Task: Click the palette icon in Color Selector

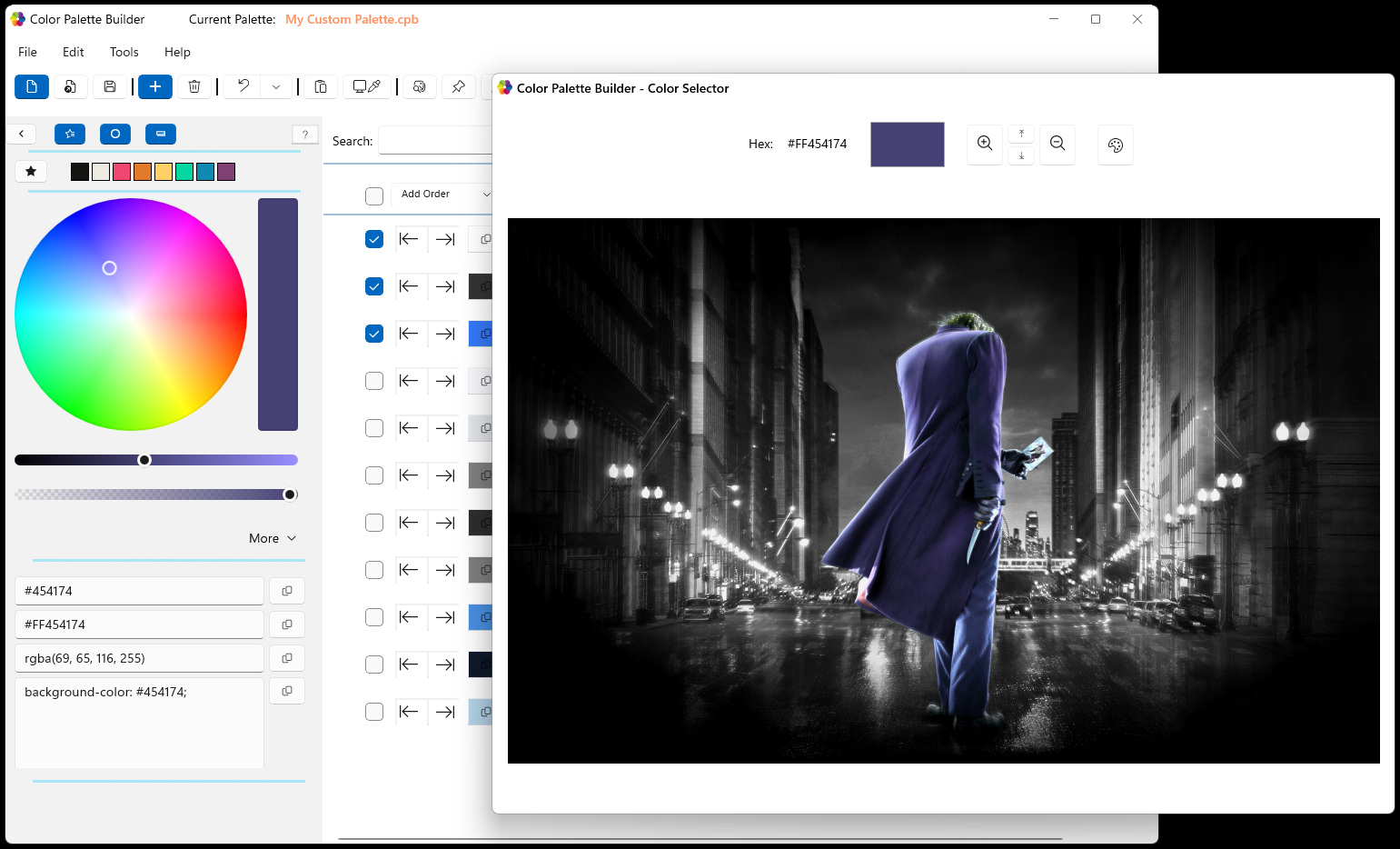Action: (x=1115, y=145)
